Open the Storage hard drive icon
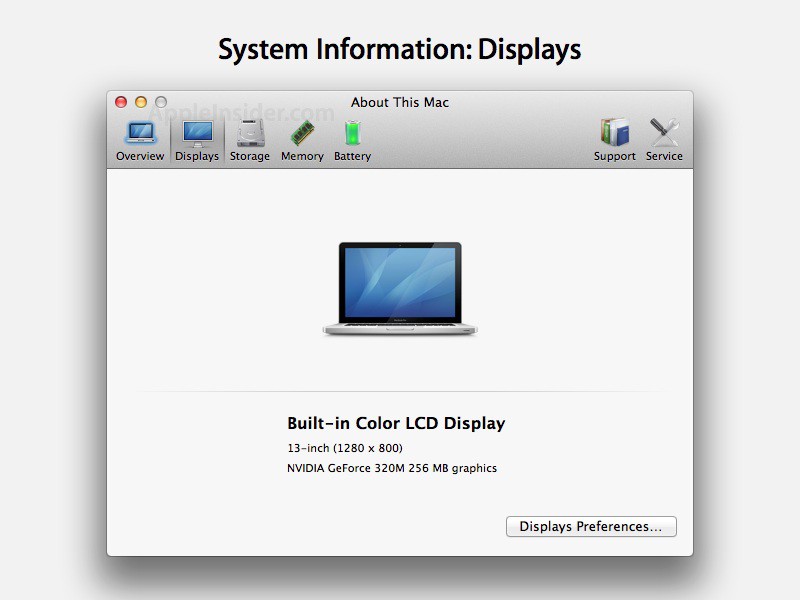Viewport: 800px width, 600px height. (250, 133)
